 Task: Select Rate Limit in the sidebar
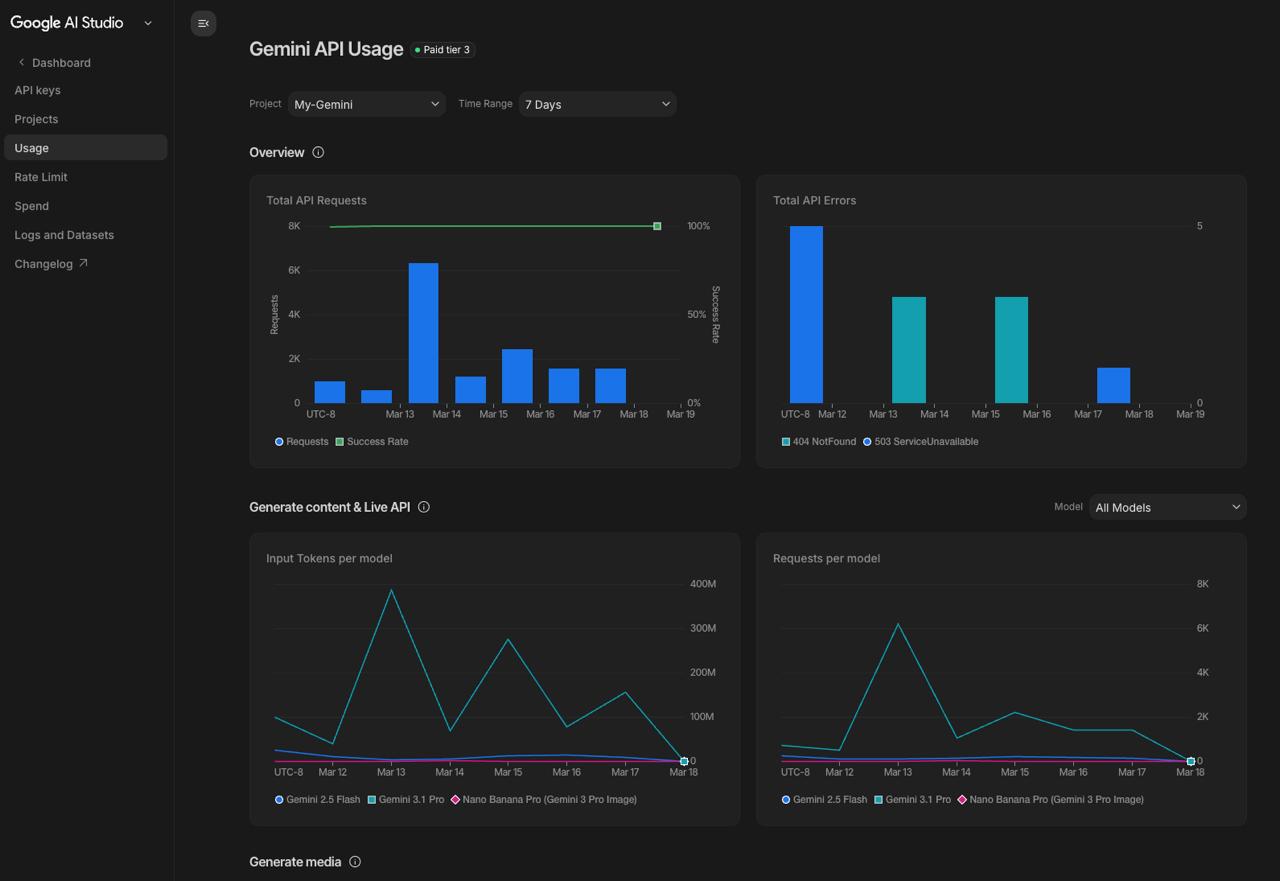41,177
